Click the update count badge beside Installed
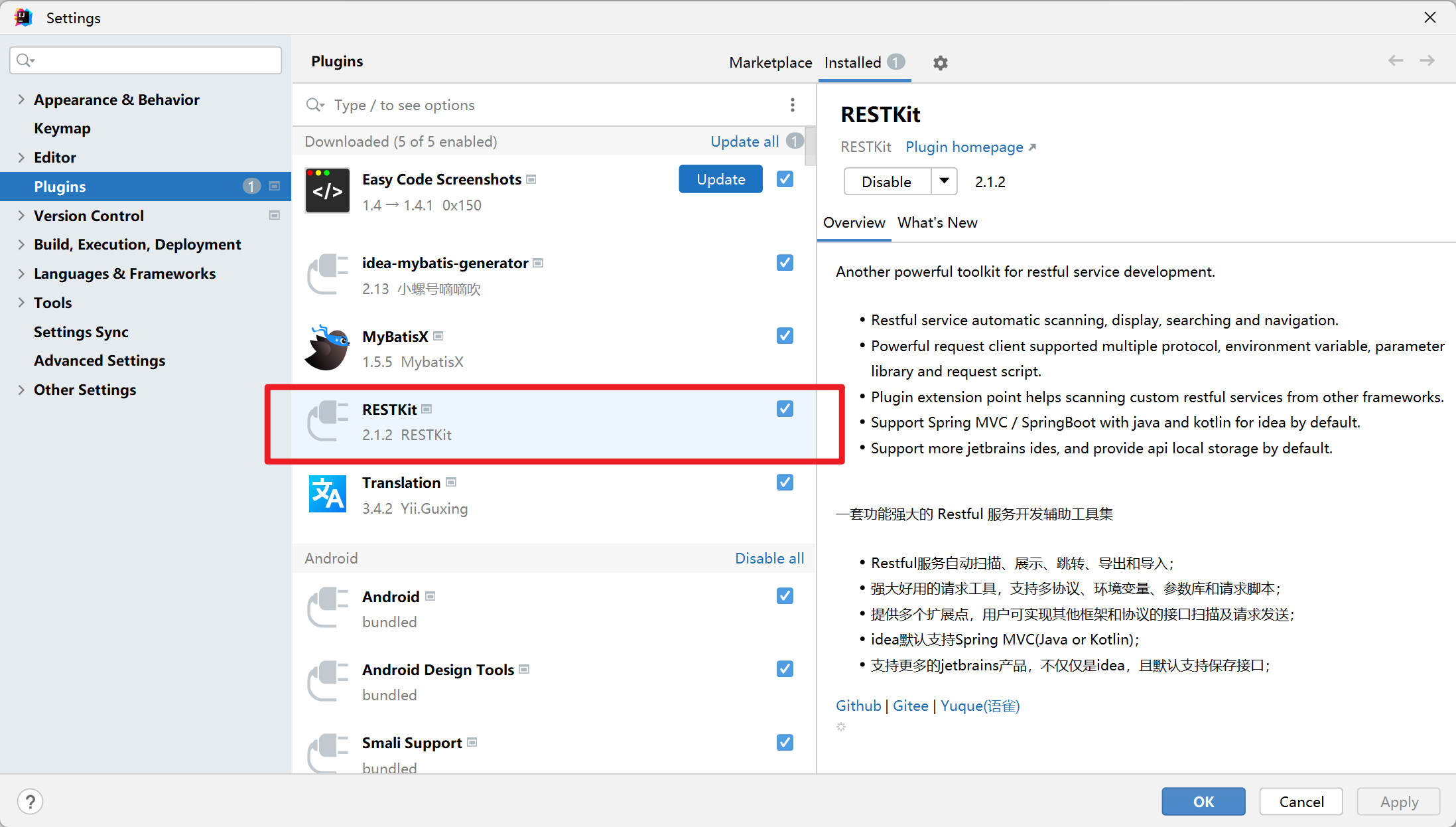 [x=896, y=62]
